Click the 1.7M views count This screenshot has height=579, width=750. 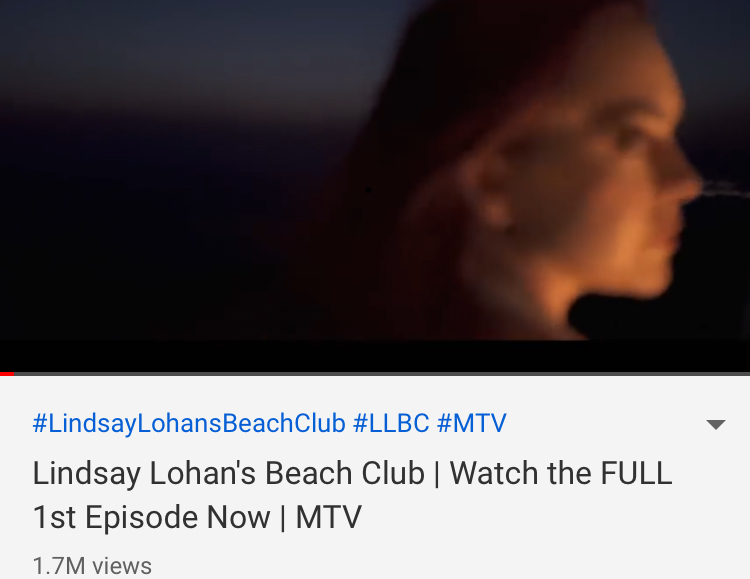[92, 566]
